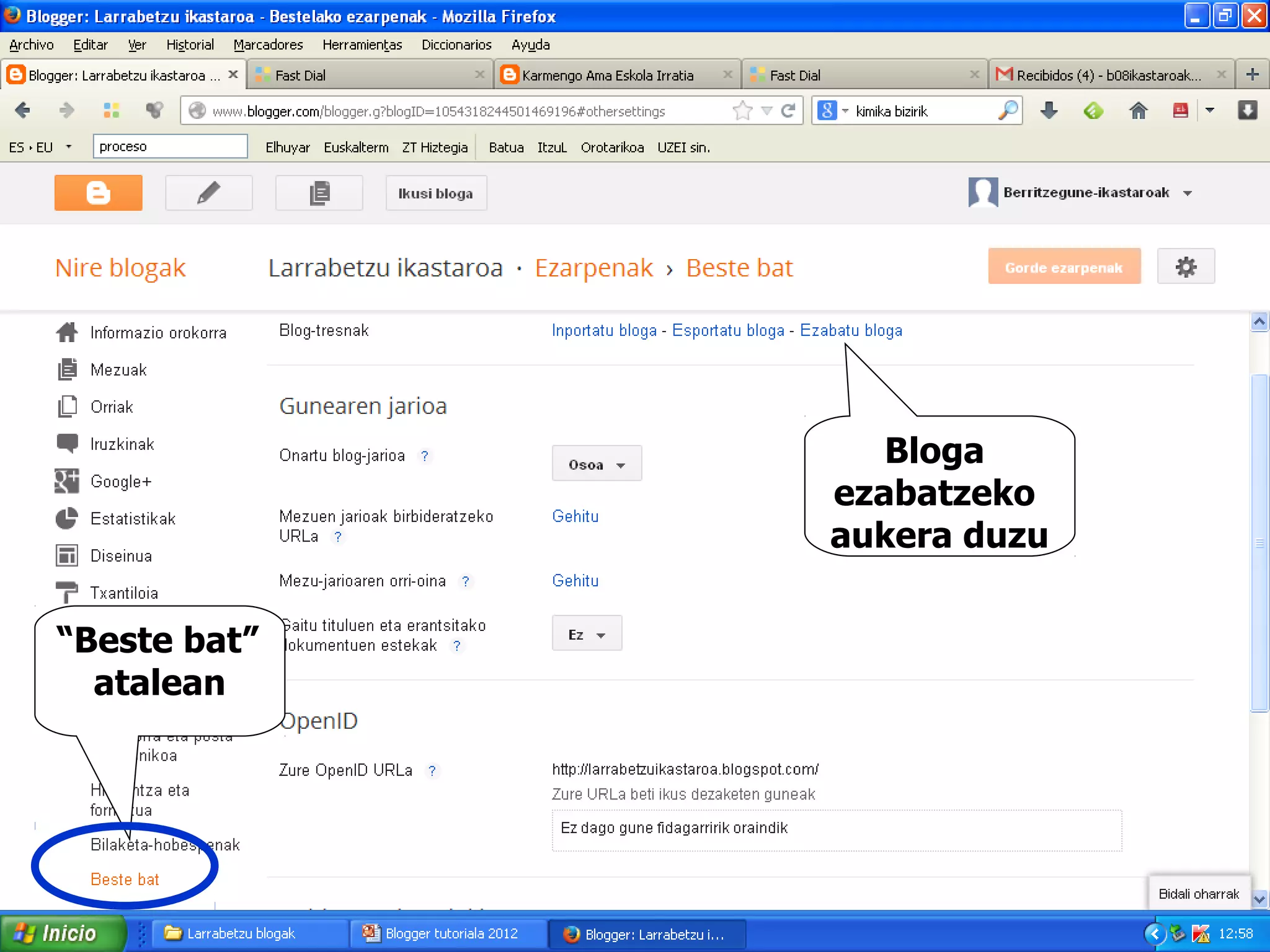1270x952 pixels.
Task: Click the search magnifier icon
Action: (1008, 110)
